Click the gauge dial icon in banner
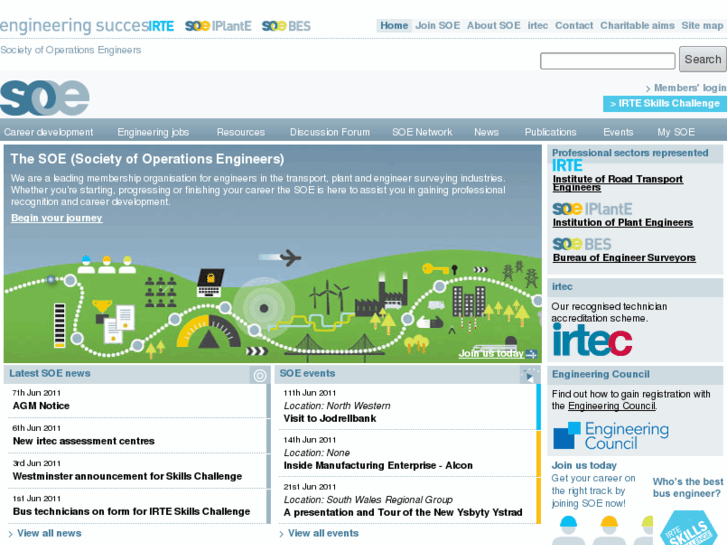This screenshot has height=545, width=727. tap(208, 331)
